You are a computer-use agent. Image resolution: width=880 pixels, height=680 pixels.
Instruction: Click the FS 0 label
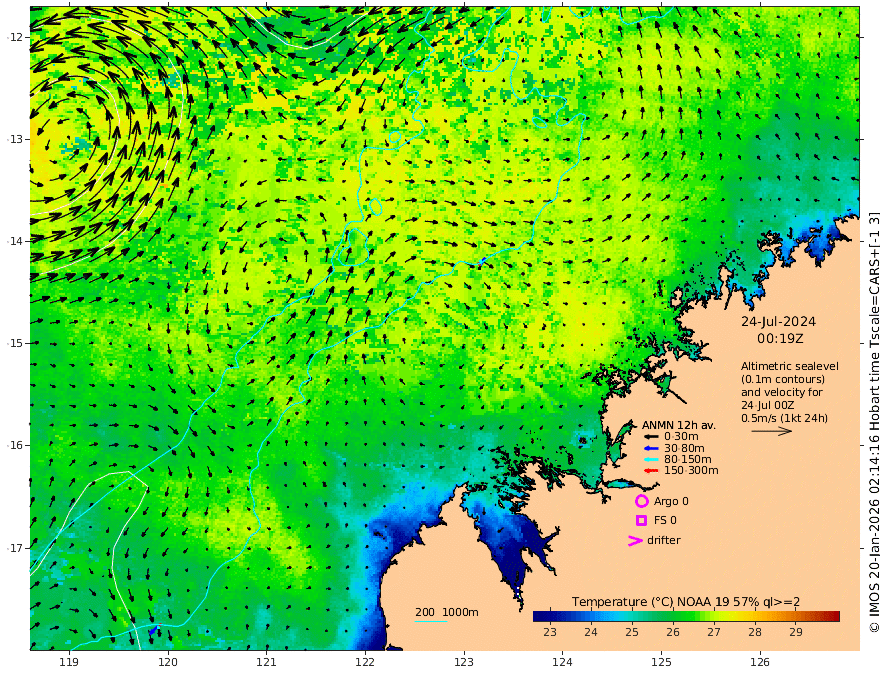(x=665, y=521)
